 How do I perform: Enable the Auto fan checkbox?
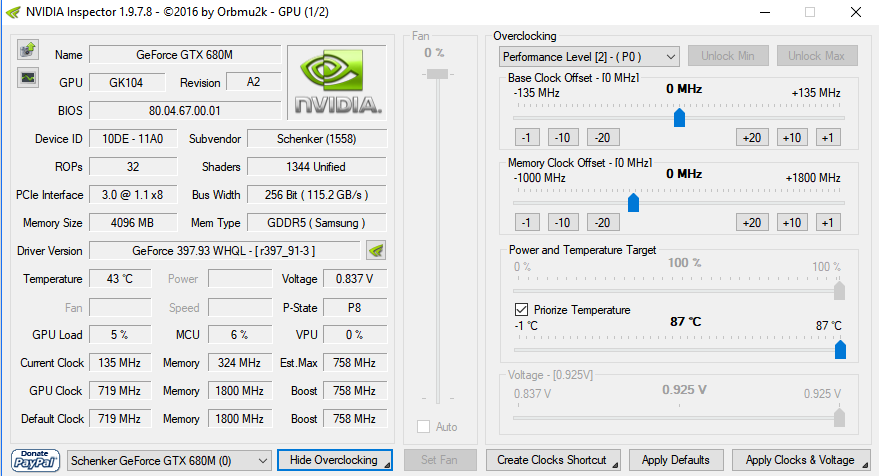pyautogui.click(x=424, y=427)
